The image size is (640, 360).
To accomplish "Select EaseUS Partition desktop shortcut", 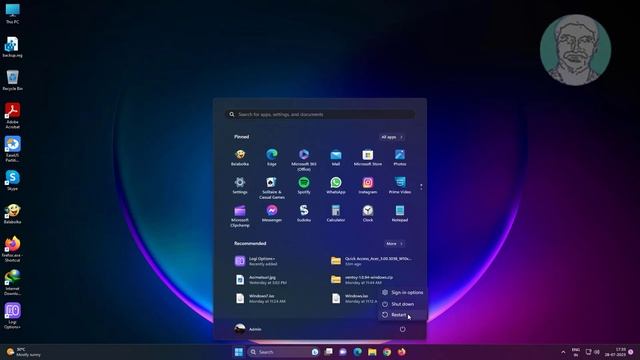I will click(12, 149).
